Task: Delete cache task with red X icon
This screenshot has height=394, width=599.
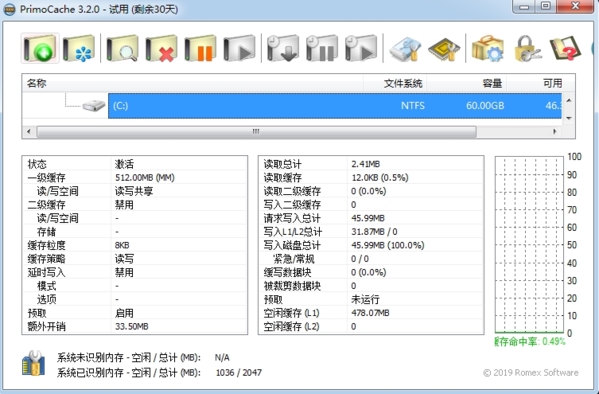Action: point(161,48)
